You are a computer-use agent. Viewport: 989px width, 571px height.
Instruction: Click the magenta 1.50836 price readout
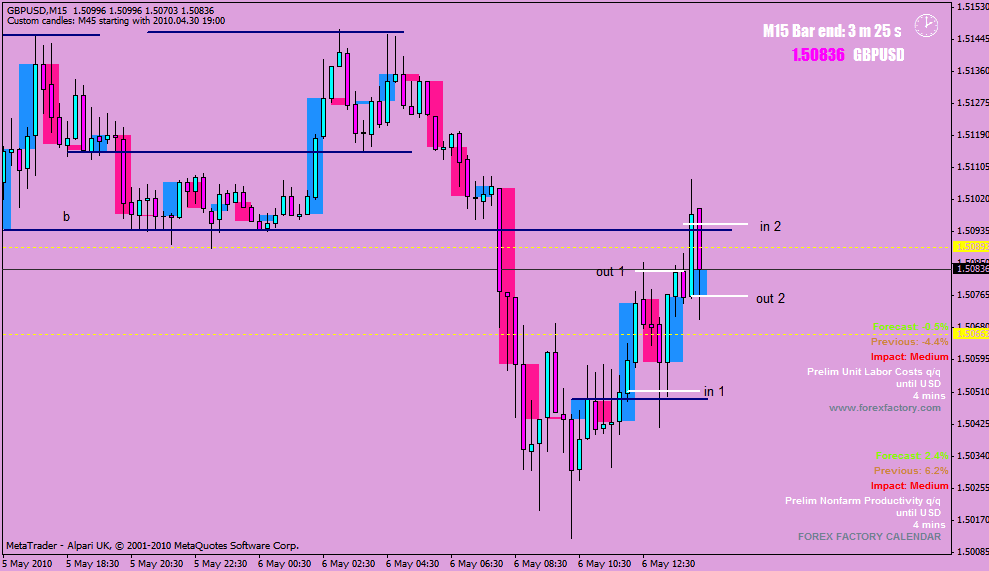pyautogui.click(x=817, y=55)
